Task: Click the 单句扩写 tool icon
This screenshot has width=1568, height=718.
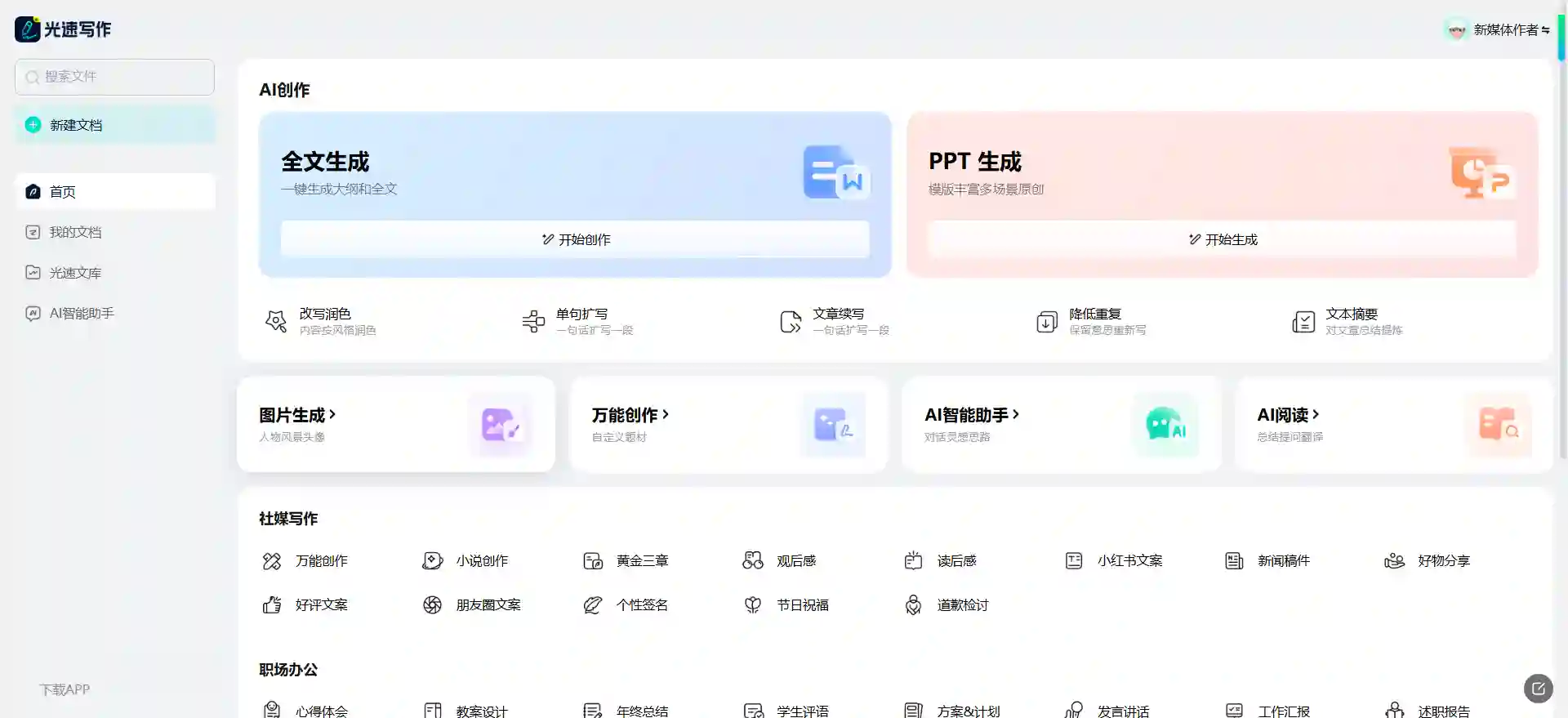Action: (533, 321)
